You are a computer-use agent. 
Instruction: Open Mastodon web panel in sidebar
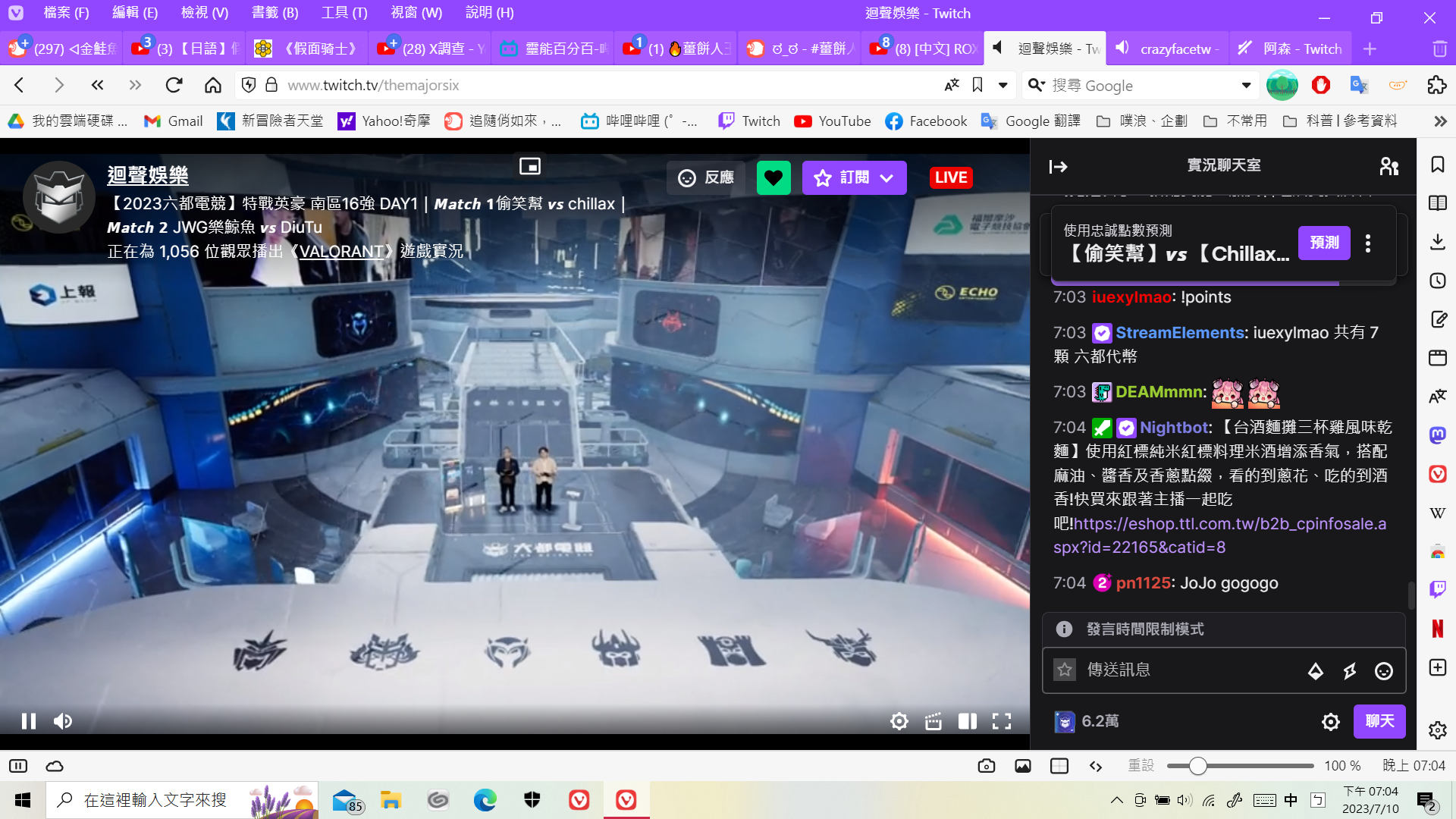(1437, 435)
